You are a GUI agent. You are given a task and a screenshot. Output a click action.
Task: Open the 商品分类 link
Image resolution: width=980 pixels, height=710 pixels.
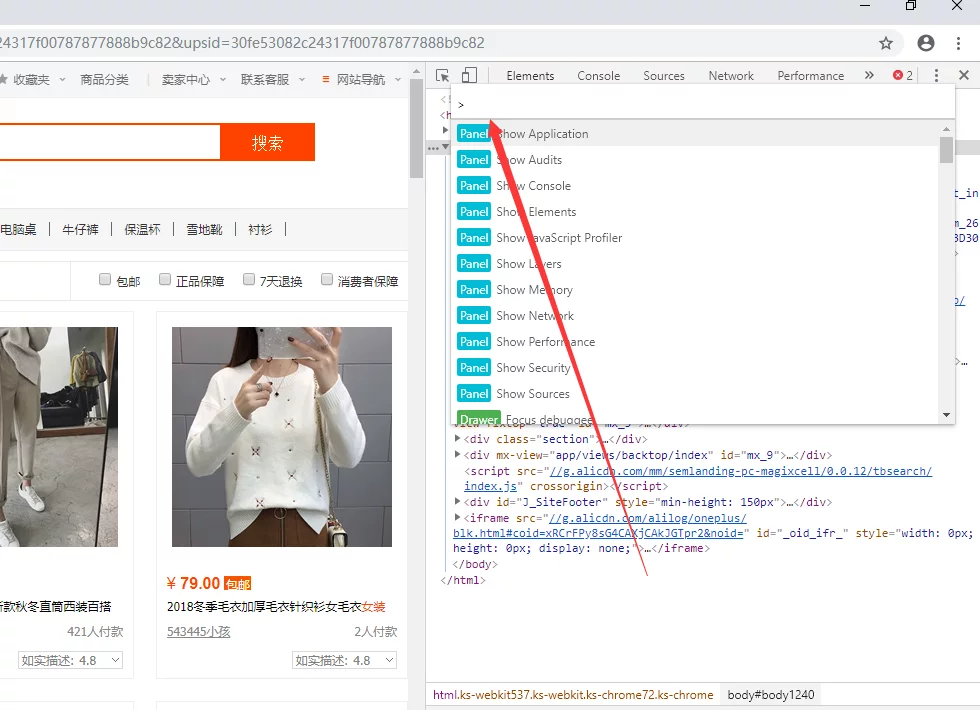click(x=104, y=79)
